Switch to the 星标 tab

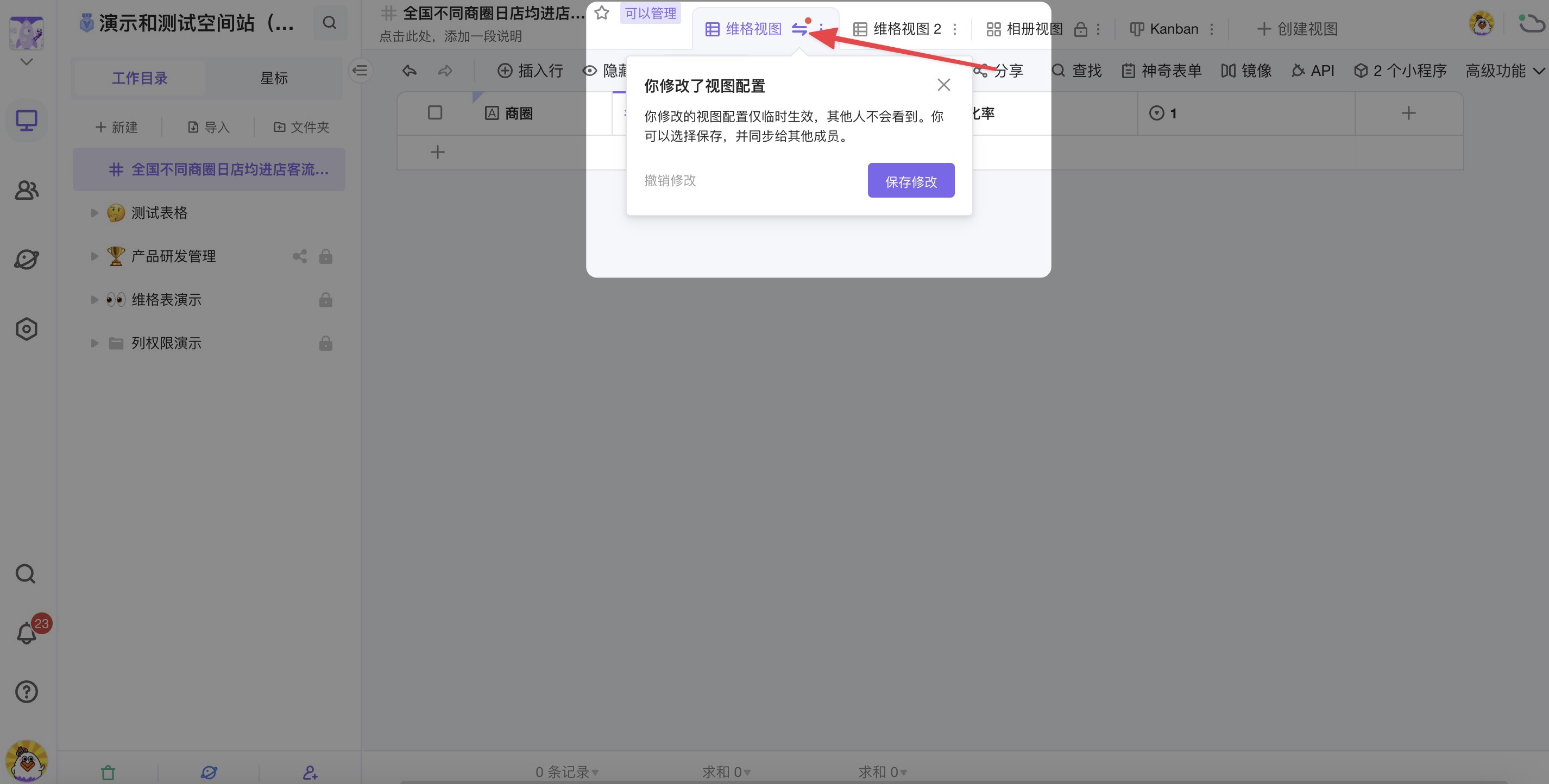point(274,78)
